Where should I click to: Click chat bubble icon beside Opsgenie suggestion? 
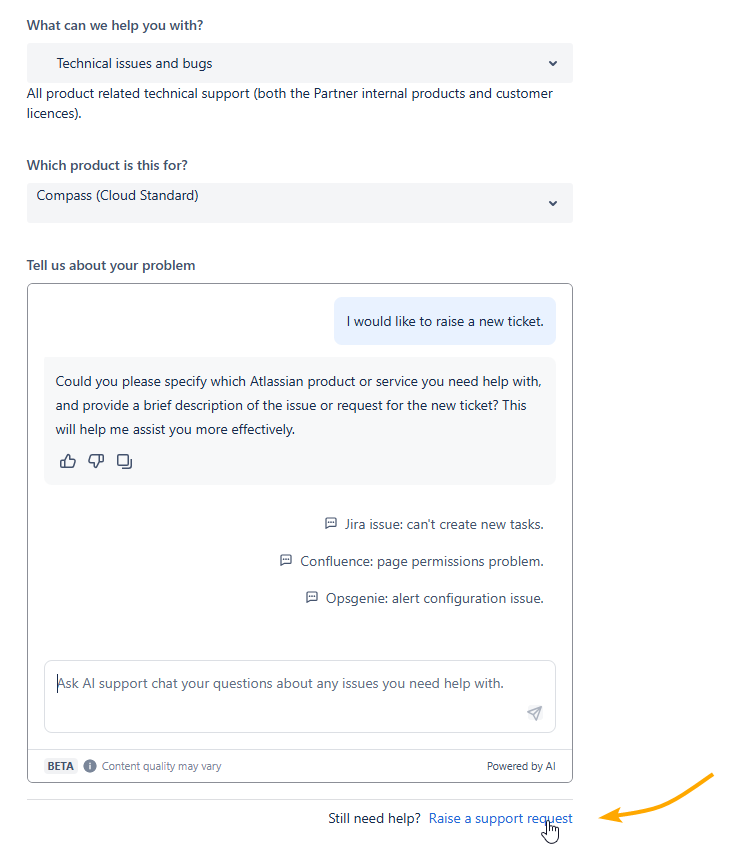tap(312, 598)
